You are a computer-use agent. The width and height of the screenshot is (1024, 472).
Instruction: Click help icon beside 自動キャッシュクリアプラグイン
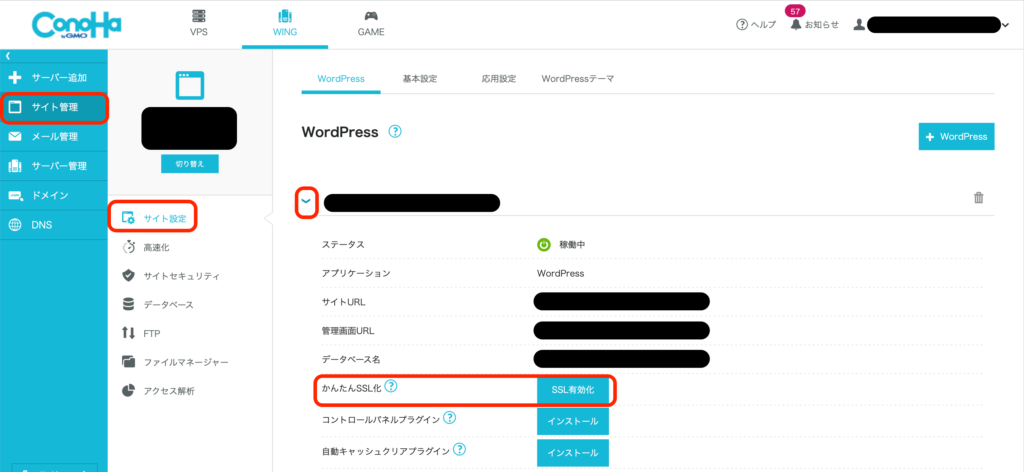pyautogui.click(x=459, y=449)
